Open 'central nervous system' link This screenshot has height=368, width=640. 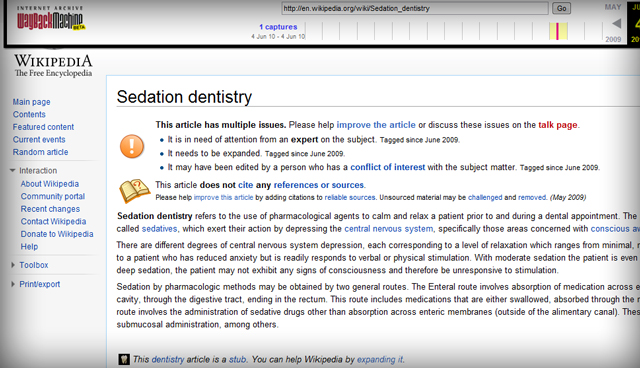[389, 229]
